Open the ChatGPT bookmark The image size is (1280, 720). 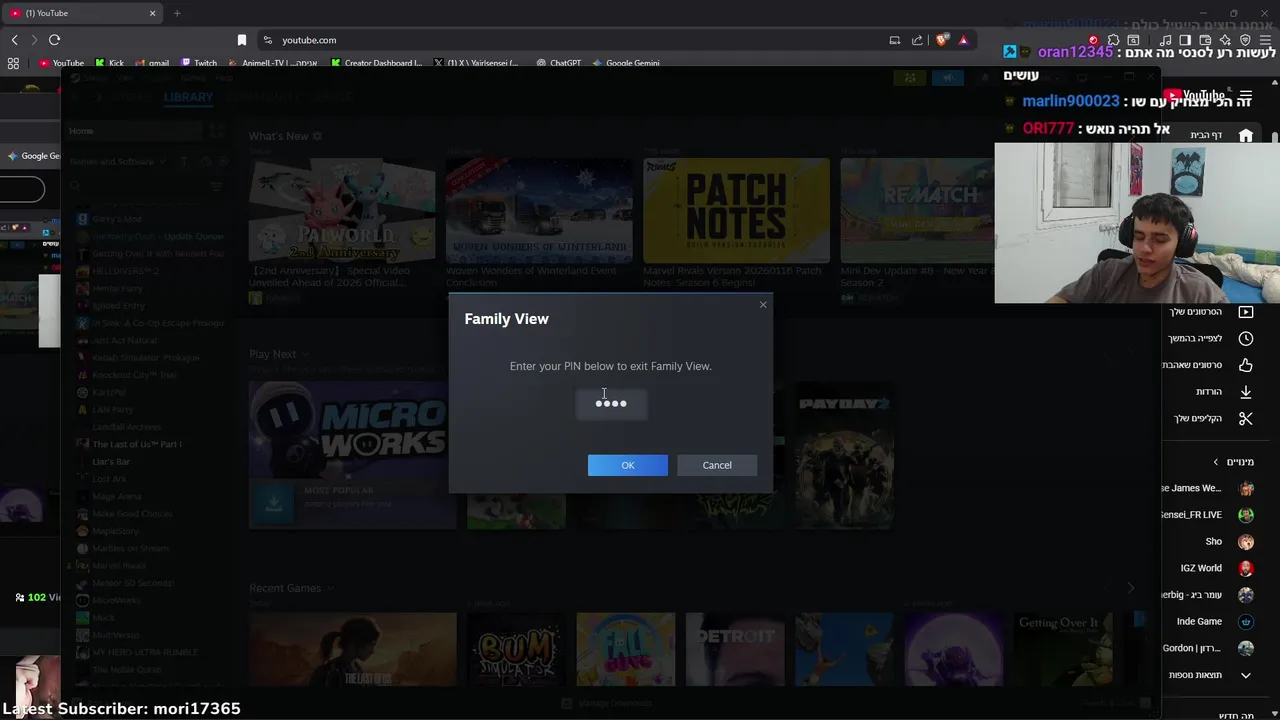558,63
